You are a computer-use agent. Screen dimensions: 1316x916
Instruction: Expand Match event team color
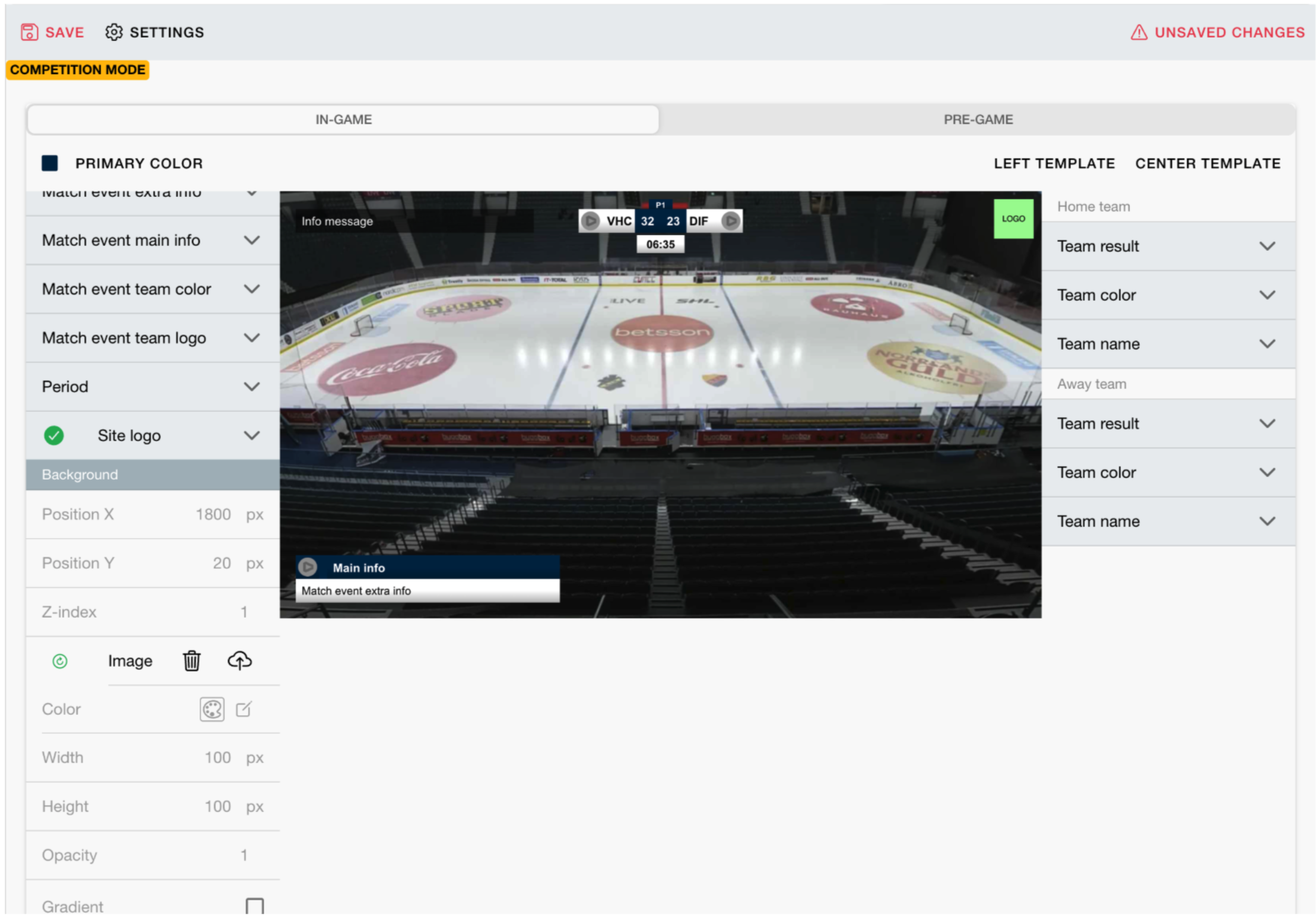[x=153, y=289]
